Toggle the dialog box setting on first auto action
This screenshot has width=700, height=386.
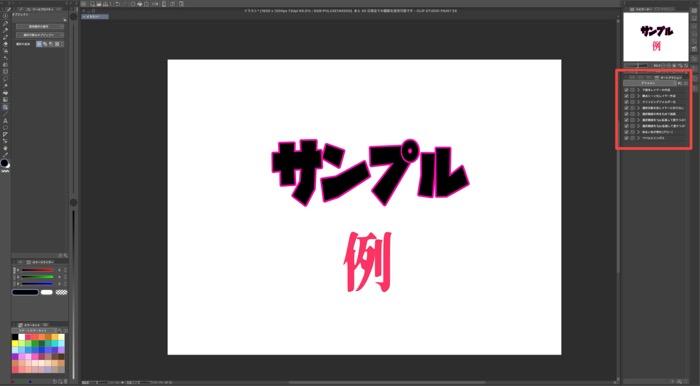(x=632, y=90)
